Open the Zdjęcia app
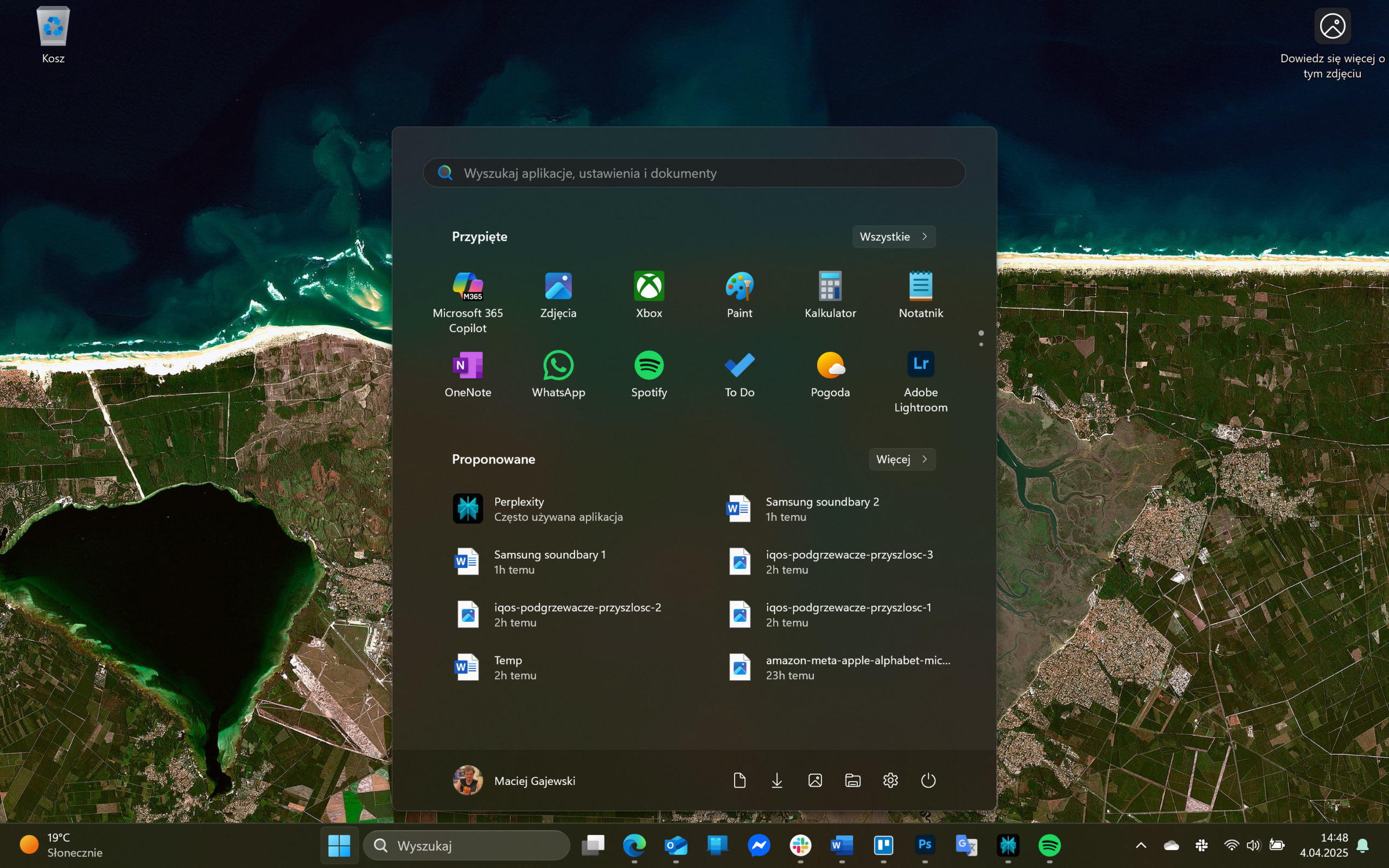The height and width of the screenshot is (868, 1389). tap(558, 295)
